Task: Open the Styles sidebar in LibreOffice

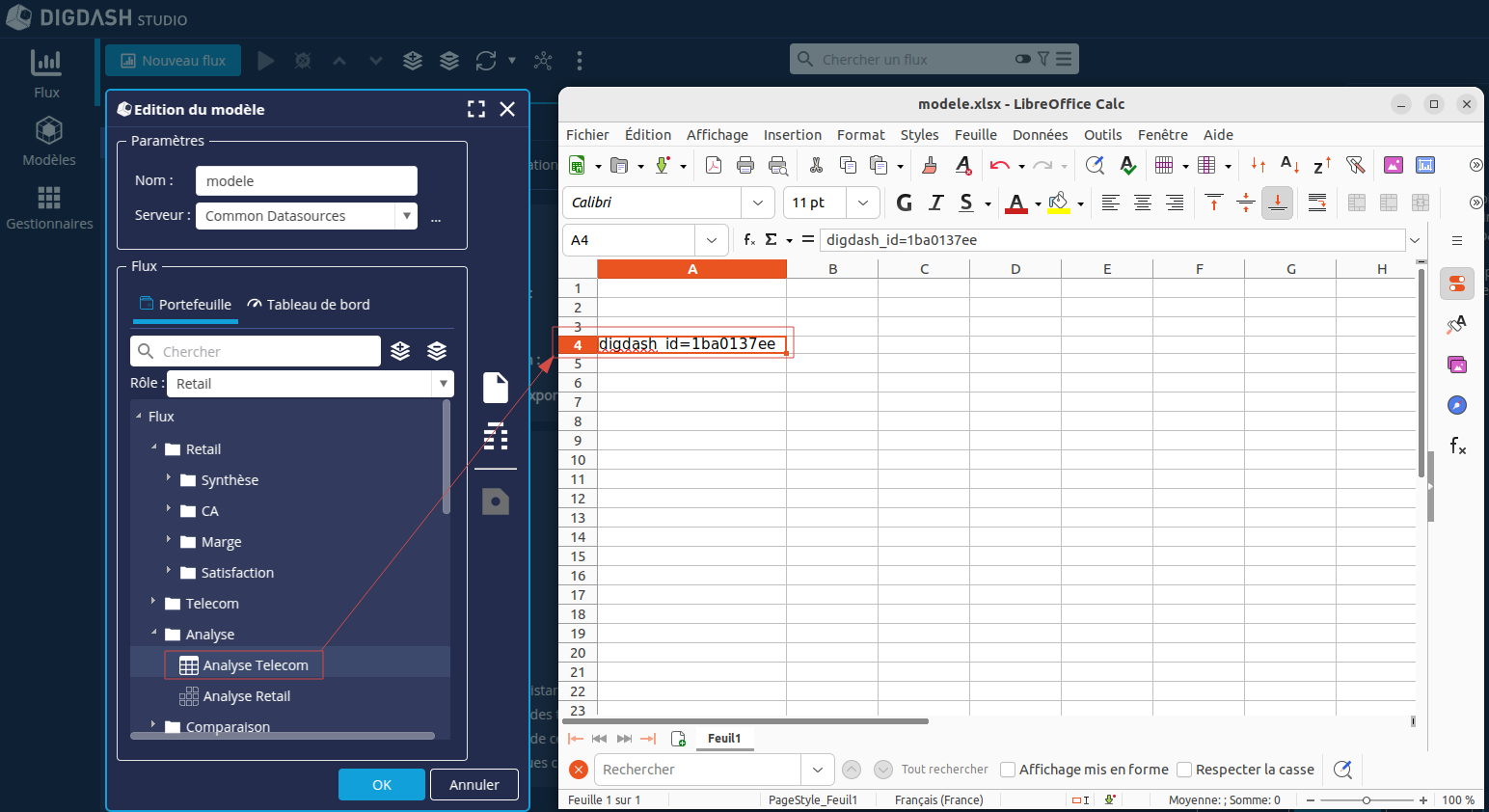Action: point(1456,325)
